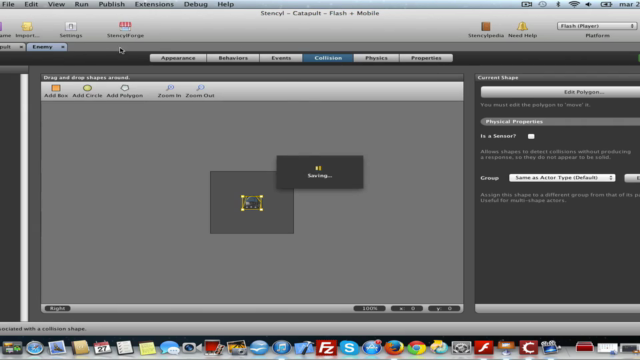This screenshot has height=360, width=640.
Task: Open the Flash (Player) platform dropdown
Action: click(597, 26)
